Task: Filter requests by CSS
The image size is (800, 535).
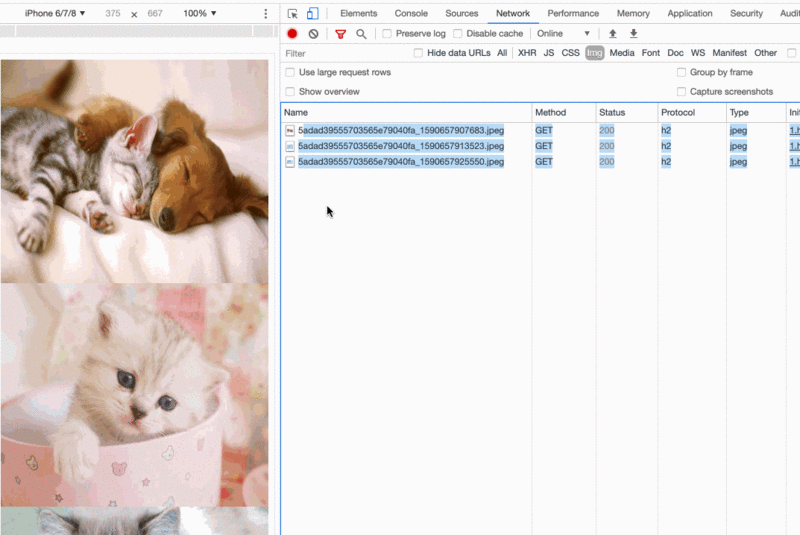Action: tap(570, 53)
